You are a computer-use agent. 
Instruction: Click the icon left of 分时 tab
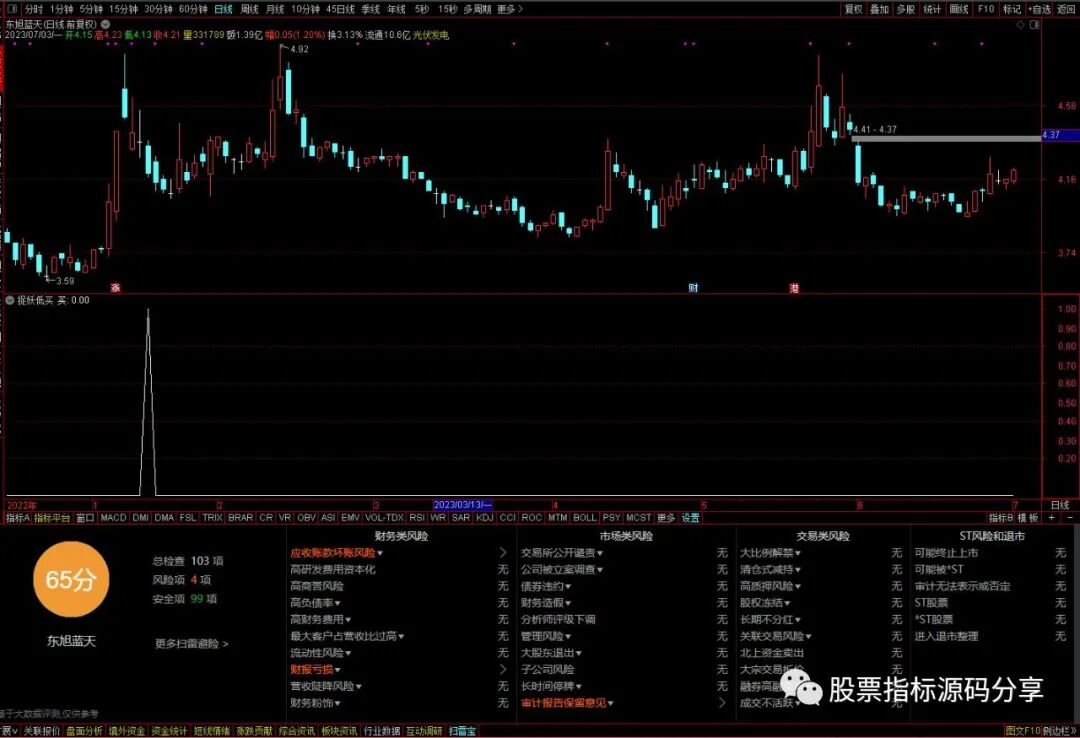(12, 9)
